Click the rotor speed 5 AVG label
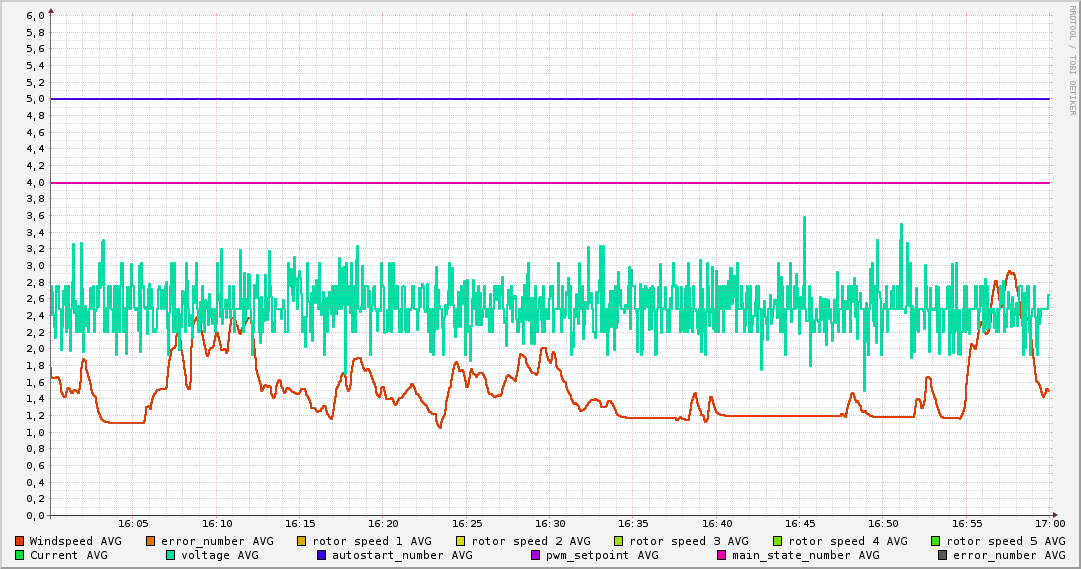1081x569 pixels. click(1006, 541)
